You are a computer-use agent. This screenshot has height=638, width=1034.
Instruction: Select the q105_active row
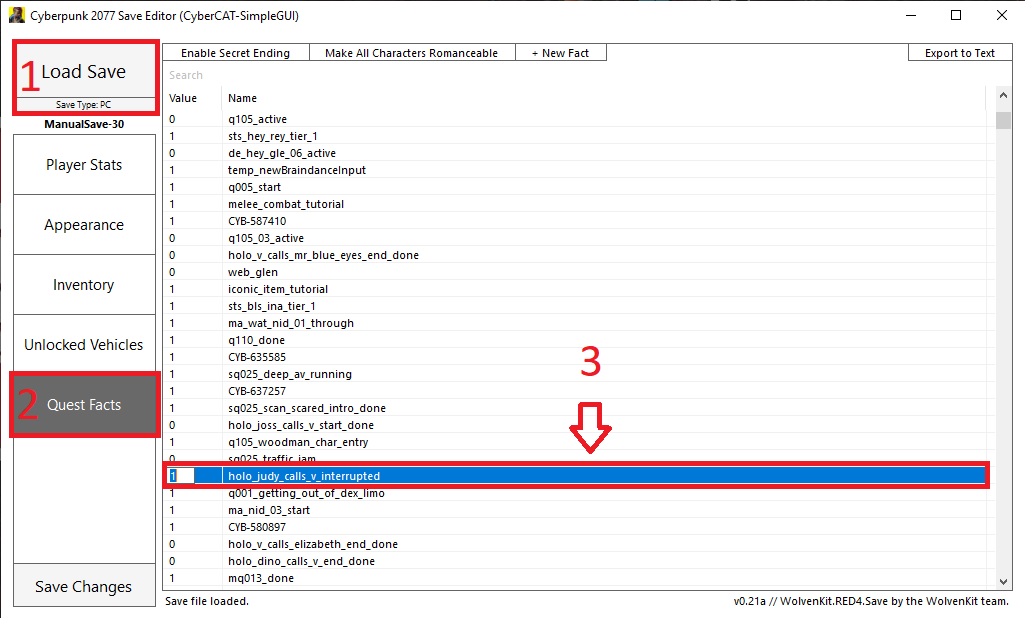[x=575, y=119]
